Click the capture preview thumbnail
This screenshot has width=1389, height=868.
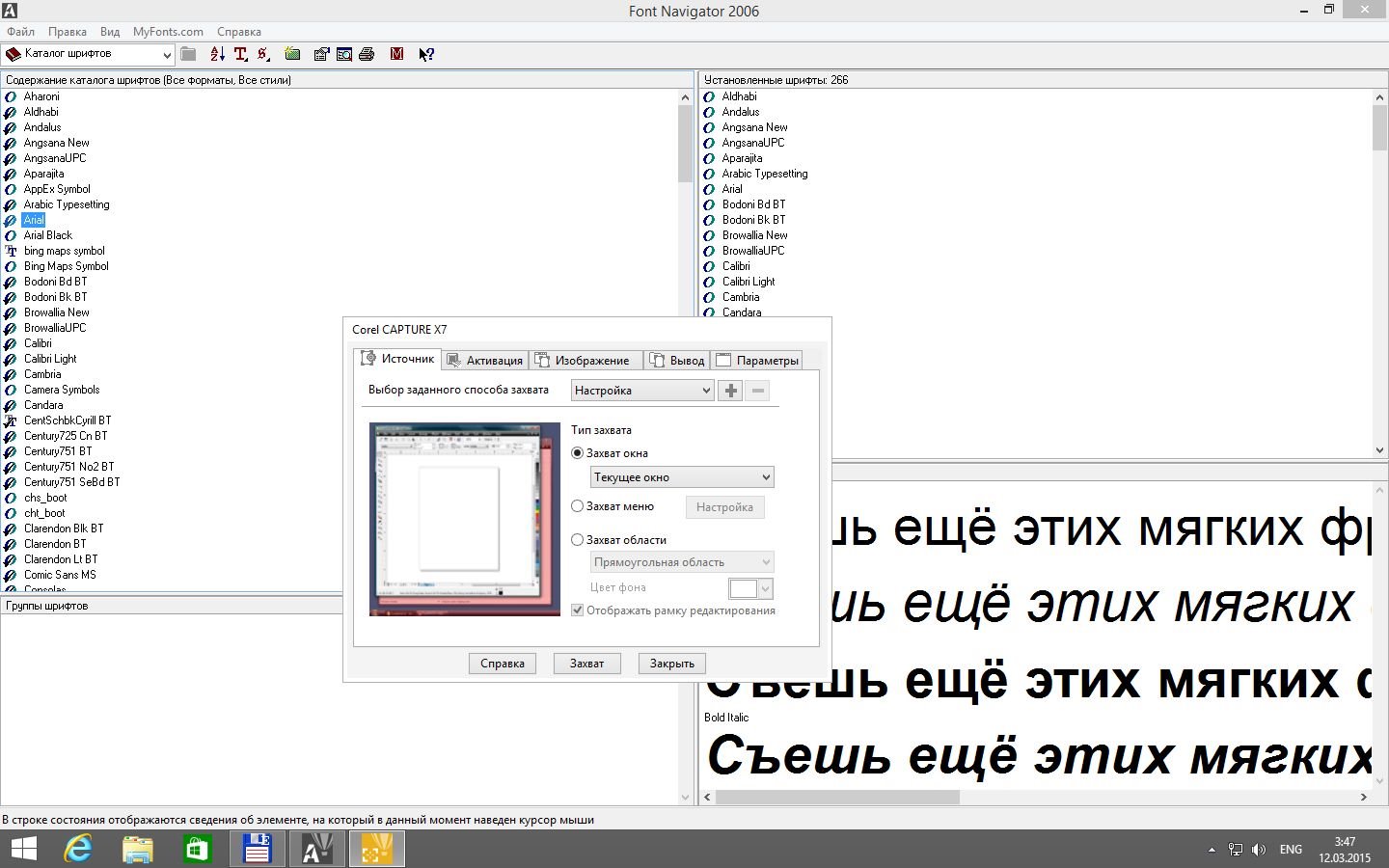pyautogui.click(x=465, y=519)
